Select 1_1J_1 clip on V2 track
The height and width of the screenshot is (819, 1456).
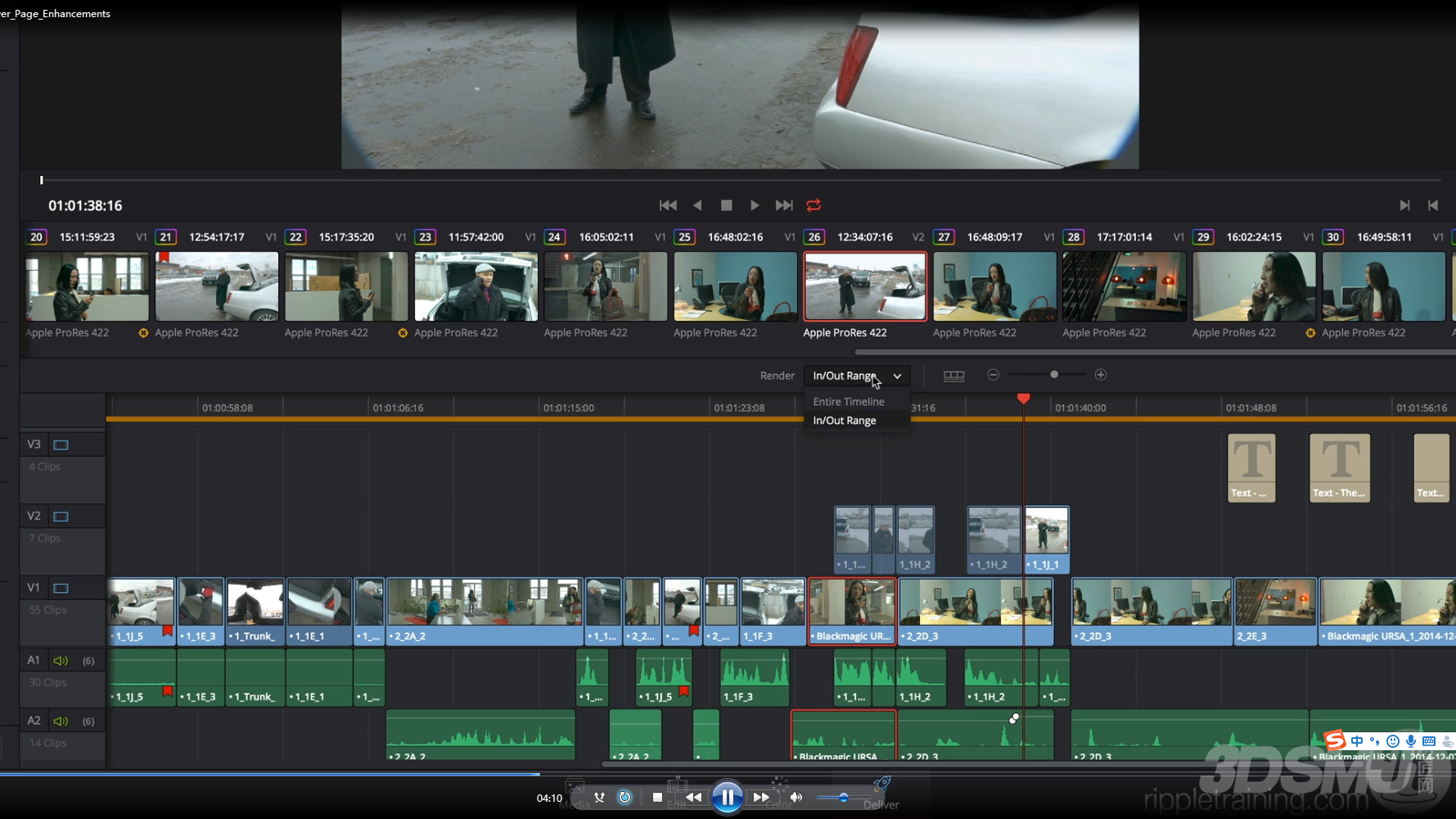click(x=1047, y=540)
